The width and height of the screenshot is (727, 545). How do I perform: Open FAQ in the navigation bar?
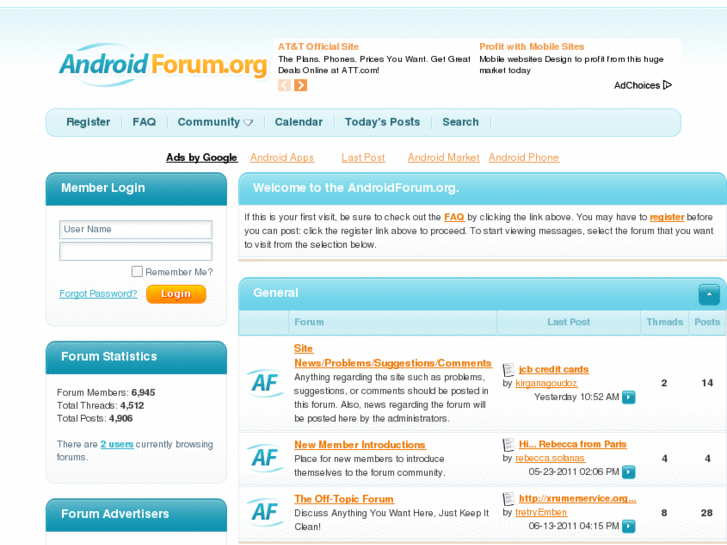click(x=144, y=122)
